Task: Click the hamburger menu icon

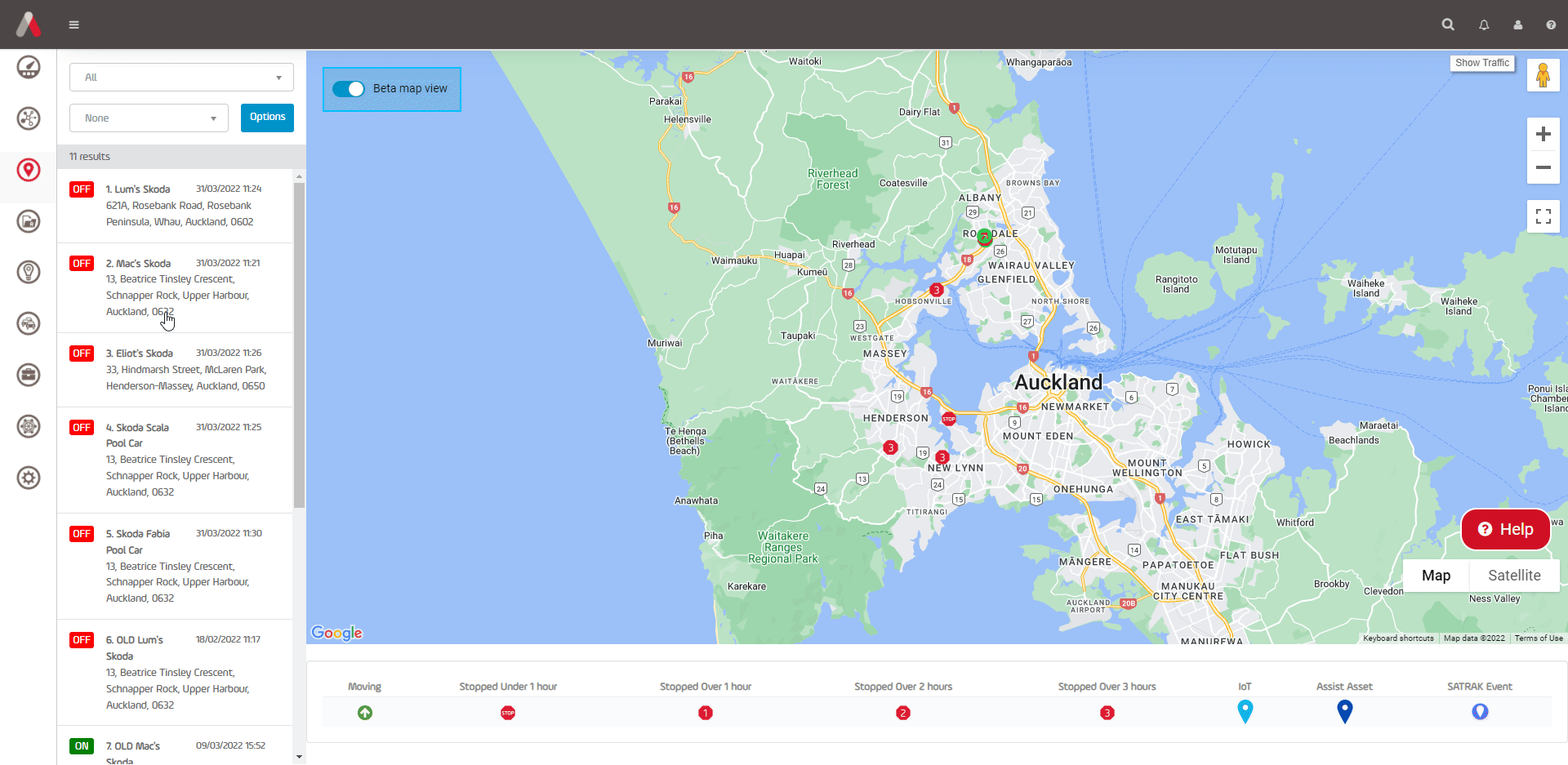Action: pos(73,24)
